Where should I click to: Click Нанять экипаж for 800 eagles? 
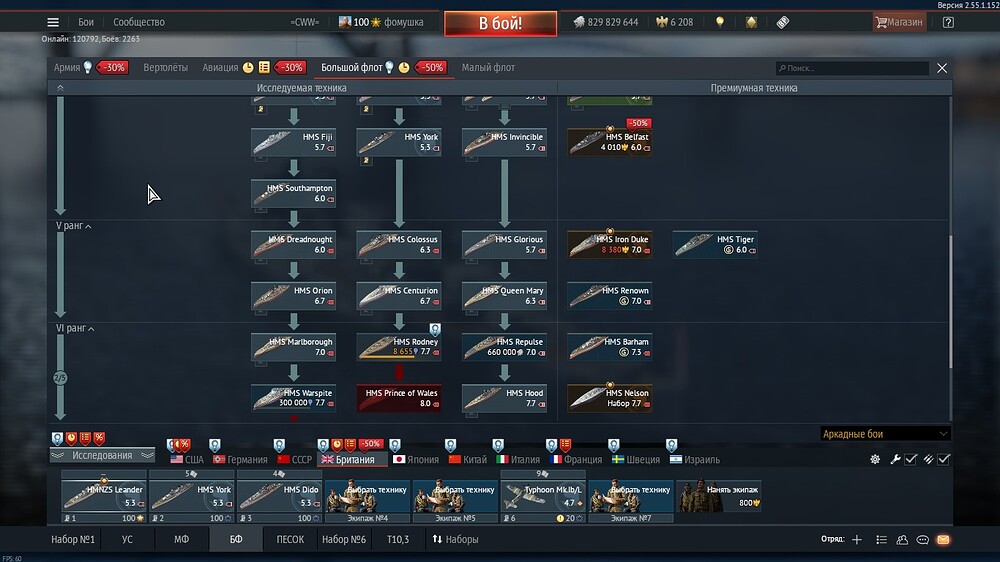(x=719, y=496)
